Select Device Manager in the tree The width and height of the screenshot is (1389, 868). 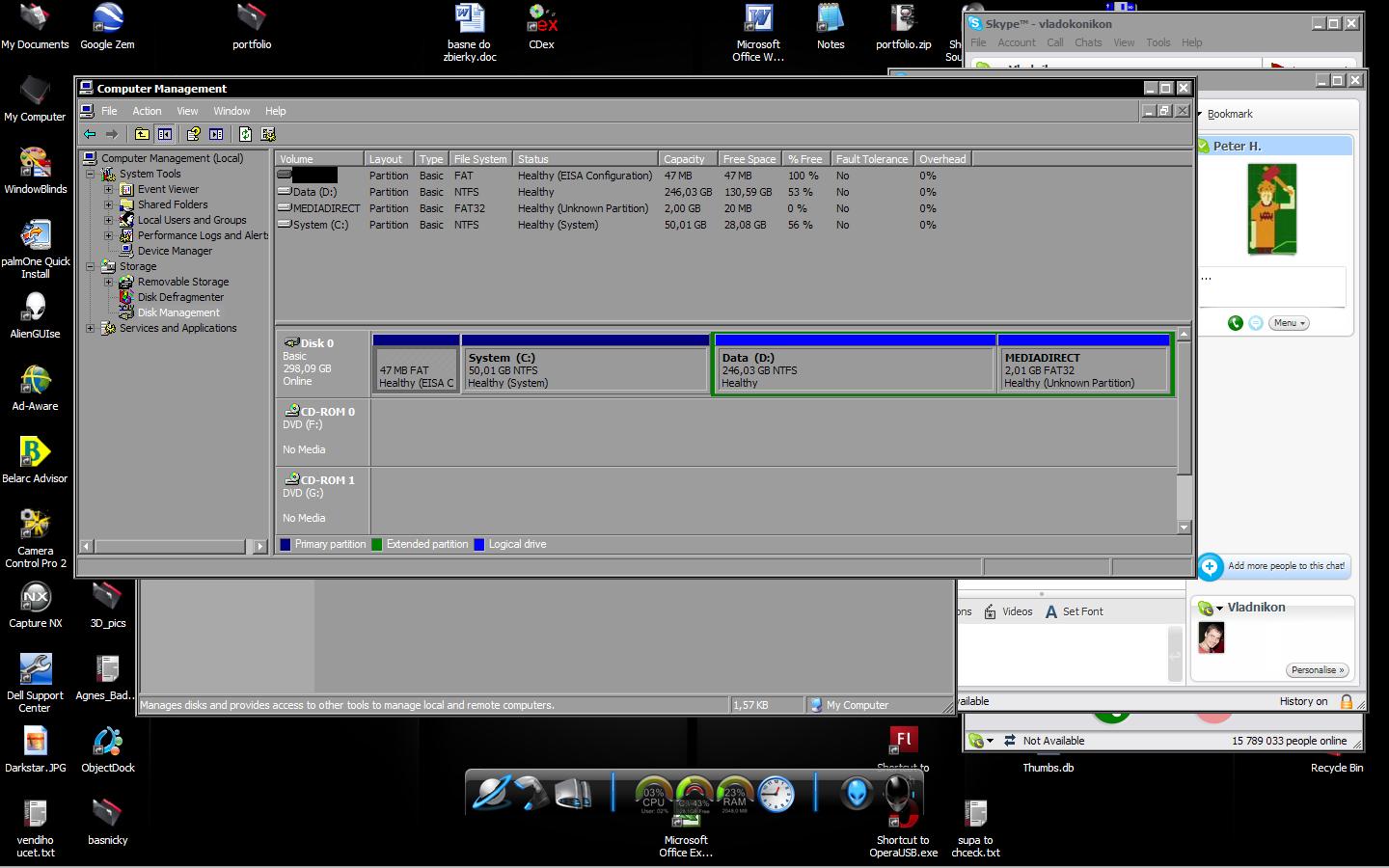coord(175,251)
